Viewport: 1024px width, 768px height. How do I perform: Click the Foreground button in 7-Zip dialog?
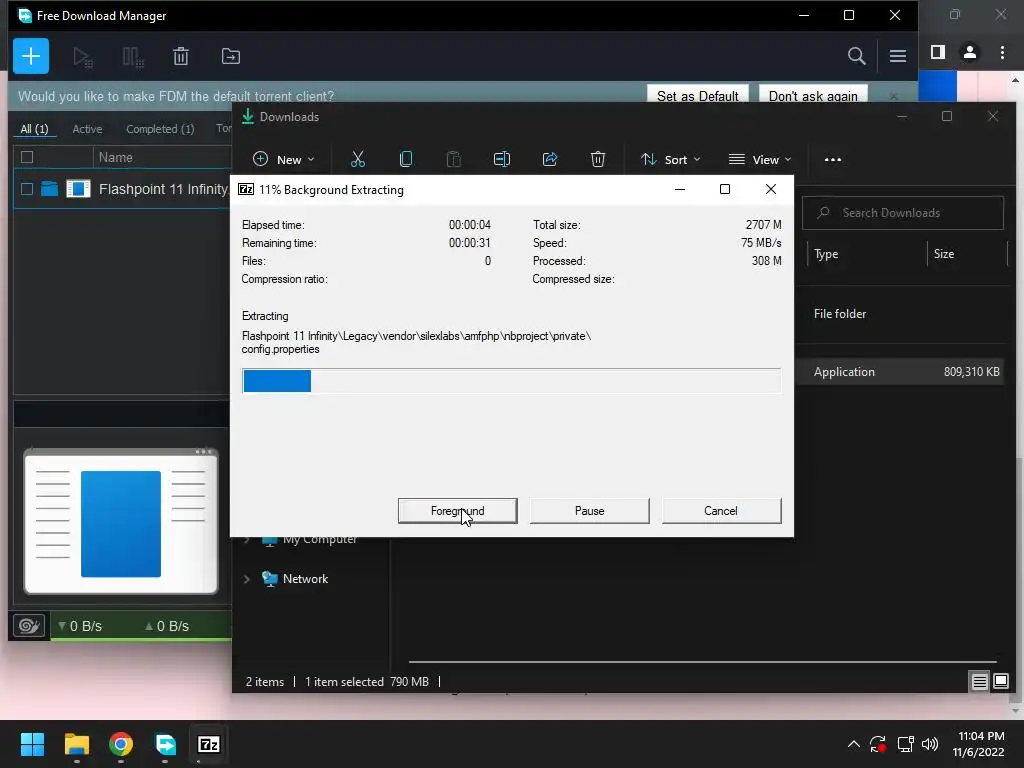[457, 511]
